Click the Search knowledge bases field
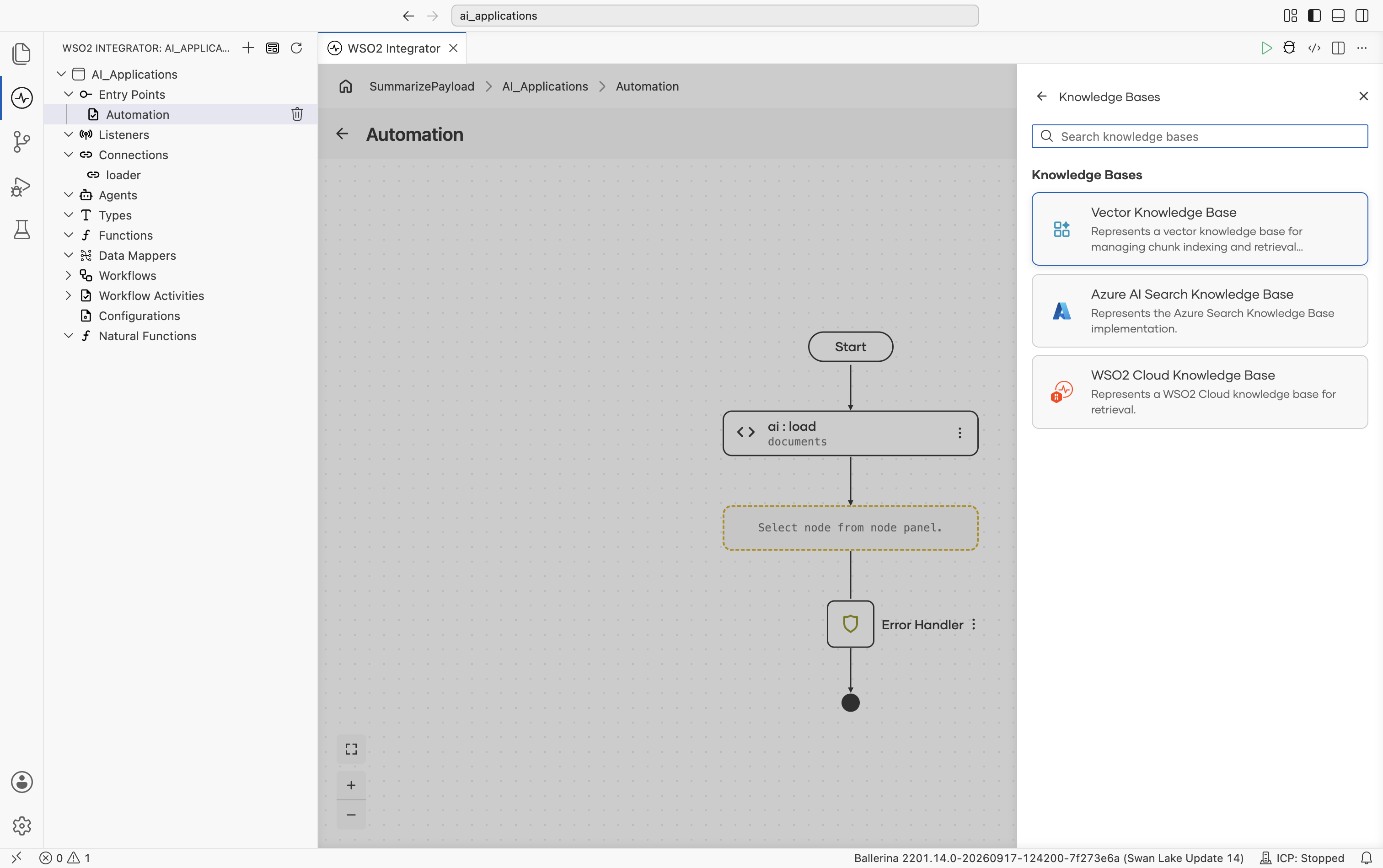The width and height of the screenshot is (1383, 868). [1199, 137]
